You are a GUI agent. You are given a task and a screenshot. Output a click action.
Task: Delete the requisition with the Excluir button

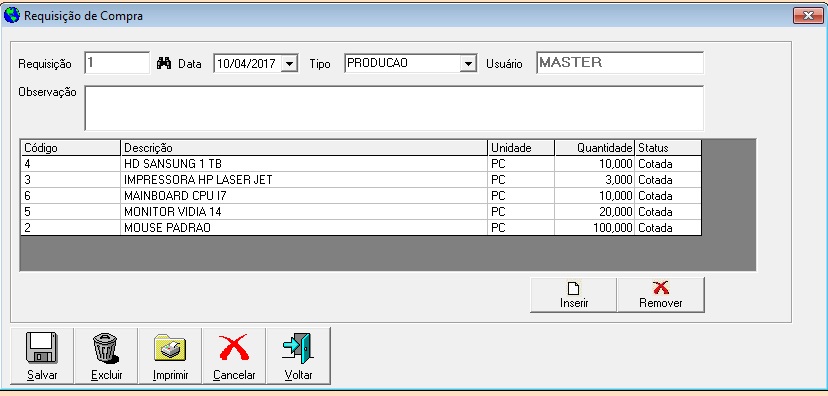point(106,356)
